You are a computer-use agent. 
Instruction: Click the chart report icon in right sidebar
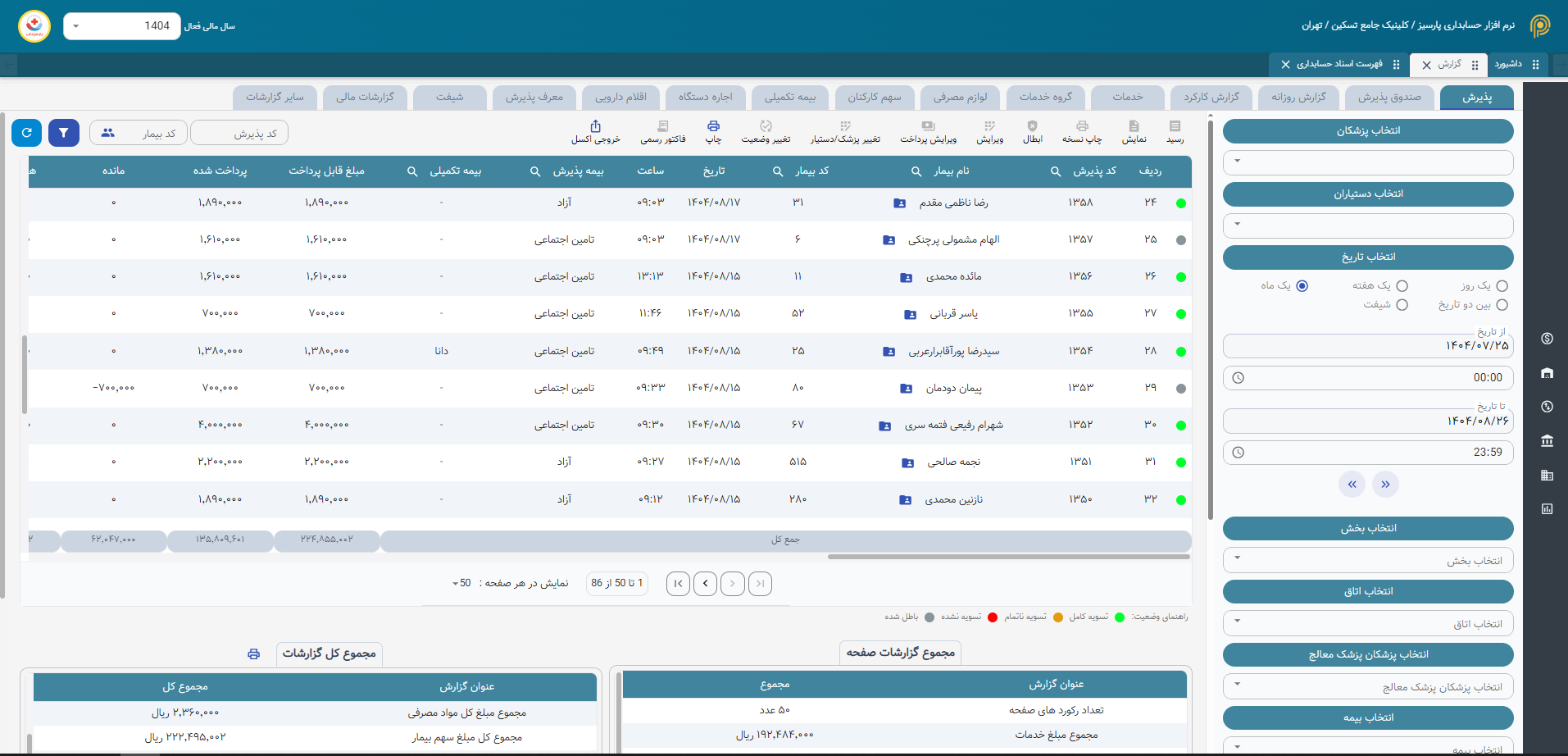pos(1547,508)
